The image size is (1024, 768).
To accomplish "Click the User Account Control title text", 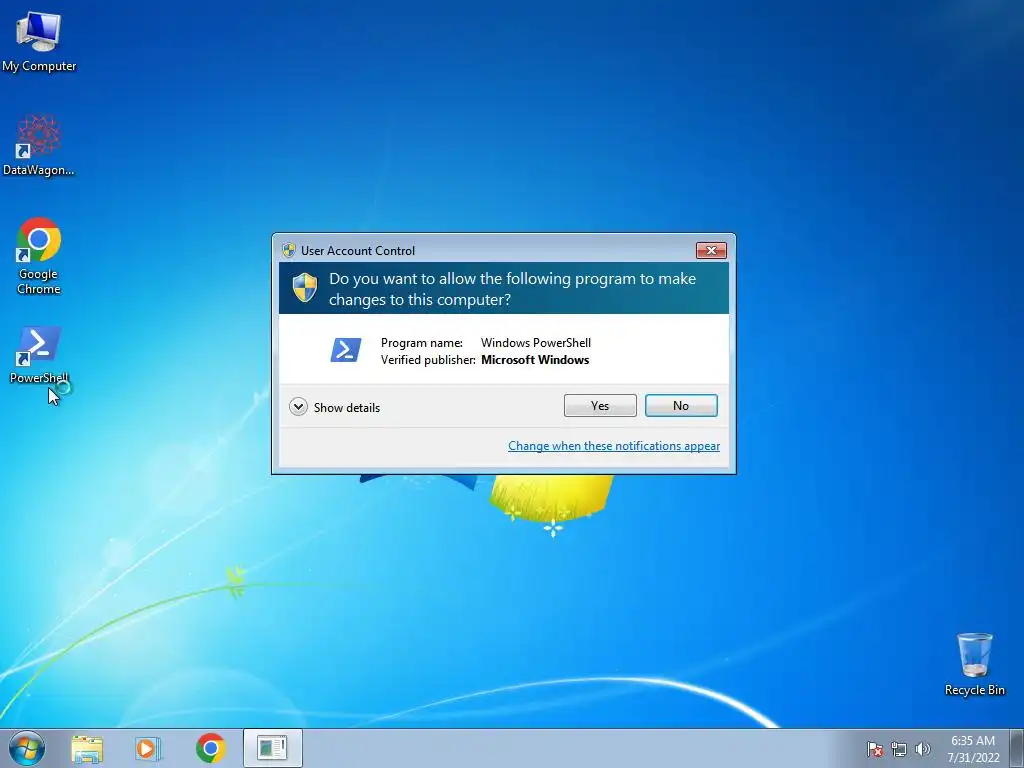I will (x=358, y=251).
